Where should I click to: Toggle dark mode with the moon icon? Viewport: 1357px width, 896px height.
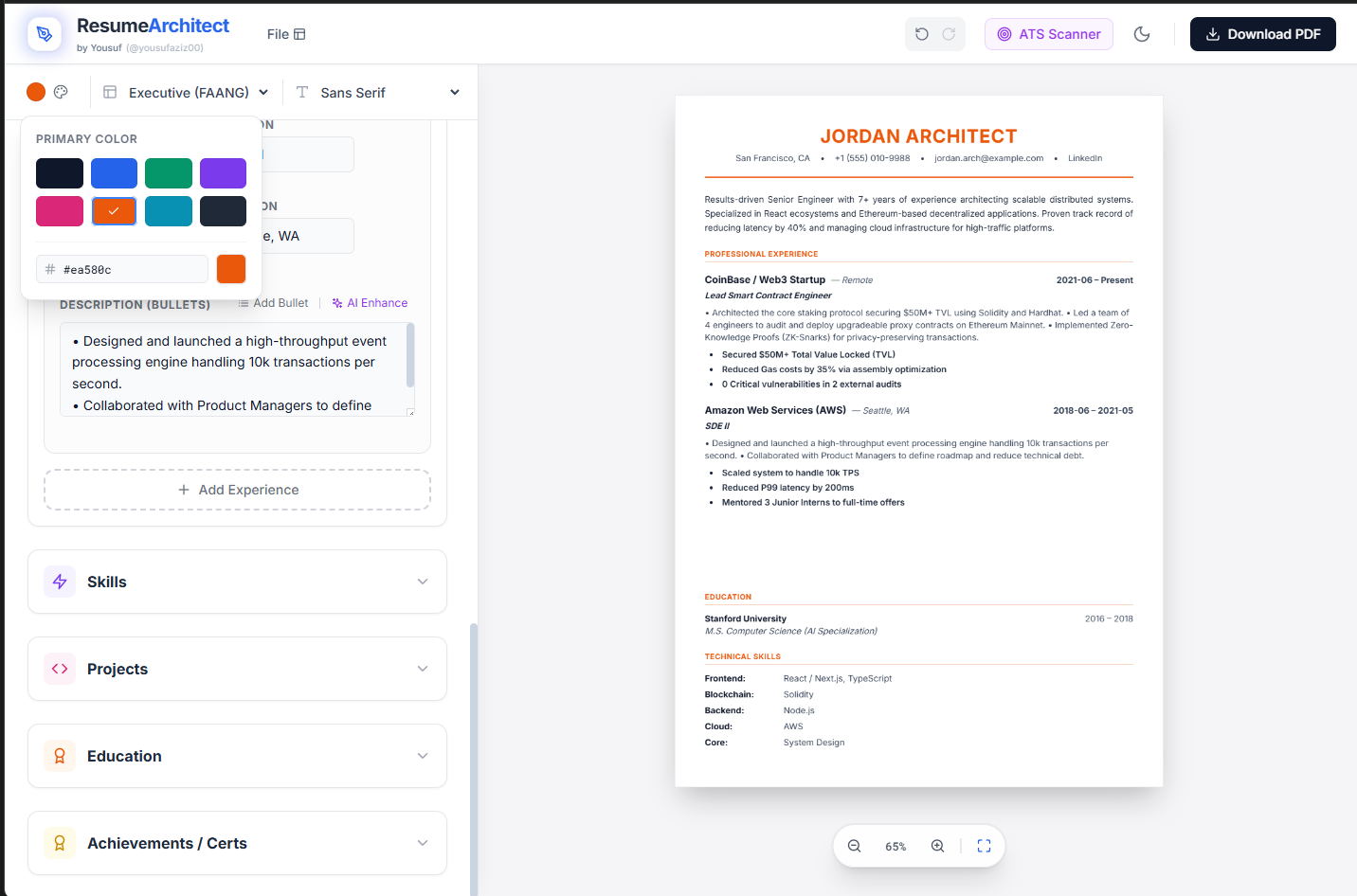tap(1142, 33)
